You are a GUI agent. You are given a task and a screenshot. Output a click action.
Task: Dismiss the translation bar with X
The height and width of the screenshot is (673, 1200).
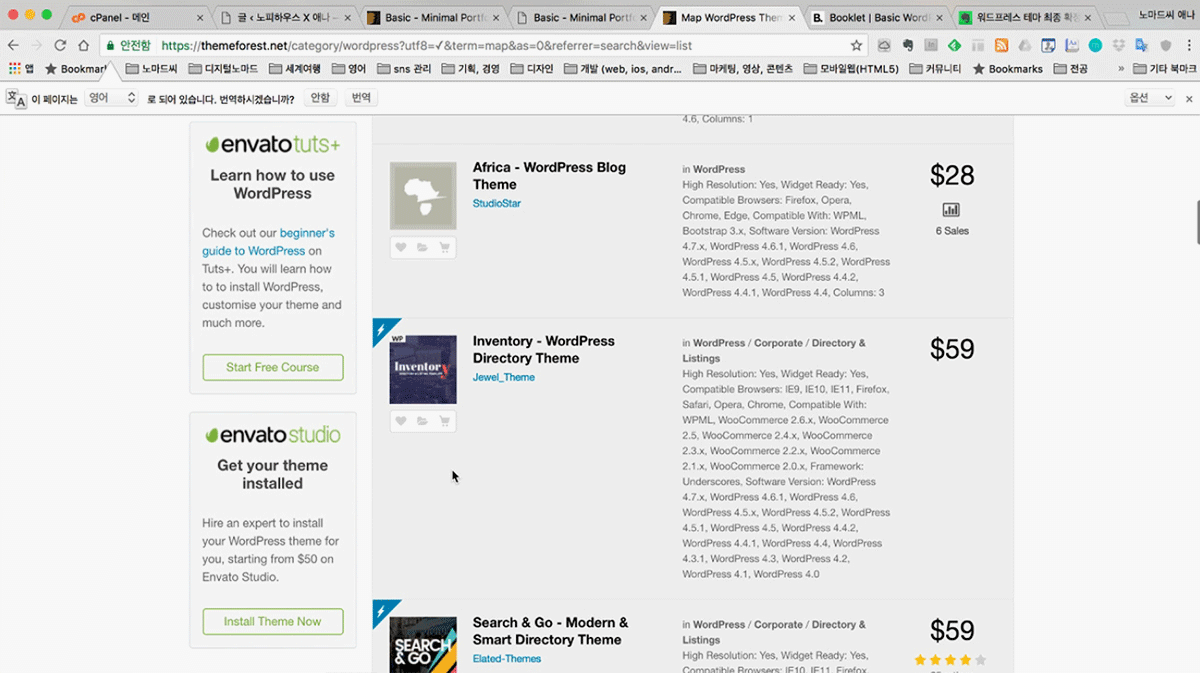click(1189, 99)
